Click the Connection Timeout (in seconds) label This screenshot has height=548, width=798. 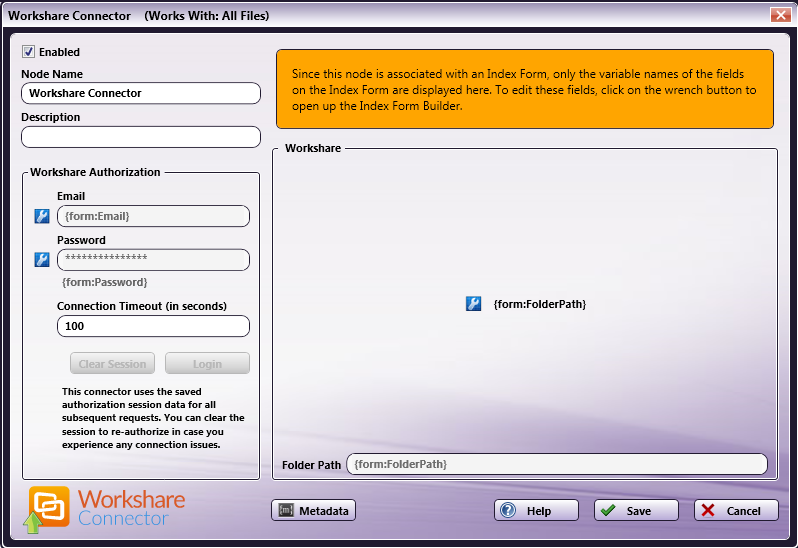pyautogui.click(x=142, y=306)
